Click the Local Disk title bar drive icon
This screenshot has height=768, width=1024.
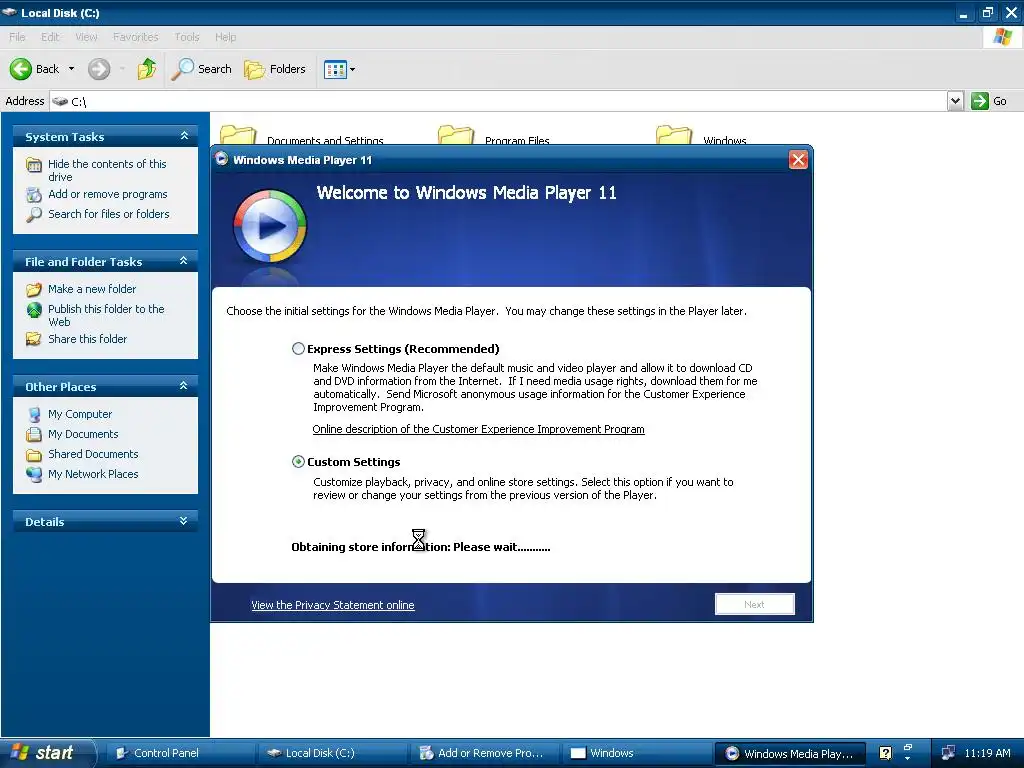click(x=10, y=12)
